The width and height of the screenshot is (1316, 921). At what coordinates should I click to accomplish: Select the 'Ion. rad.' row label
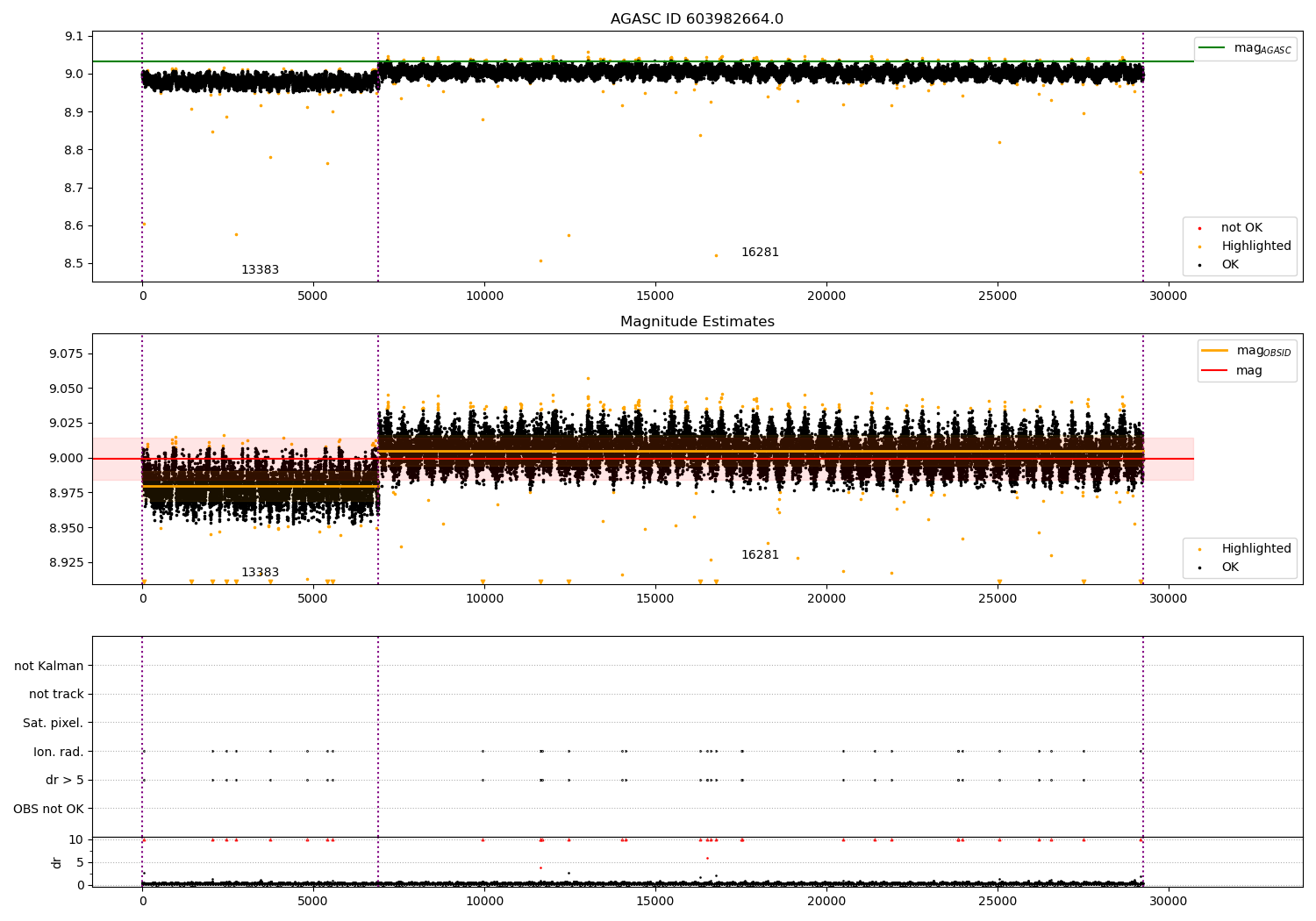(x=59, y=752)
